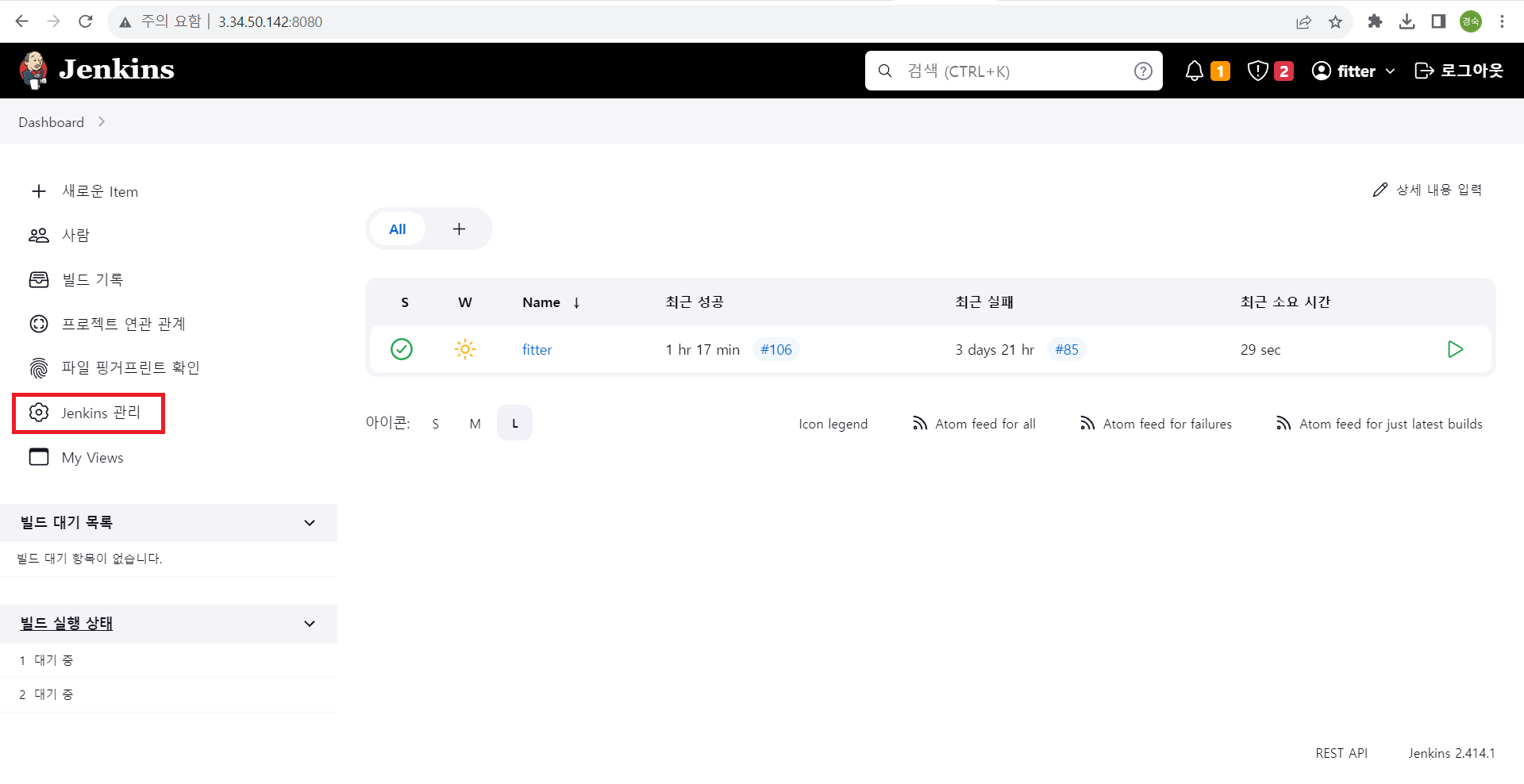Open 파일 핑거프린트 확인

pyautogui.click(x=114, y=367)
